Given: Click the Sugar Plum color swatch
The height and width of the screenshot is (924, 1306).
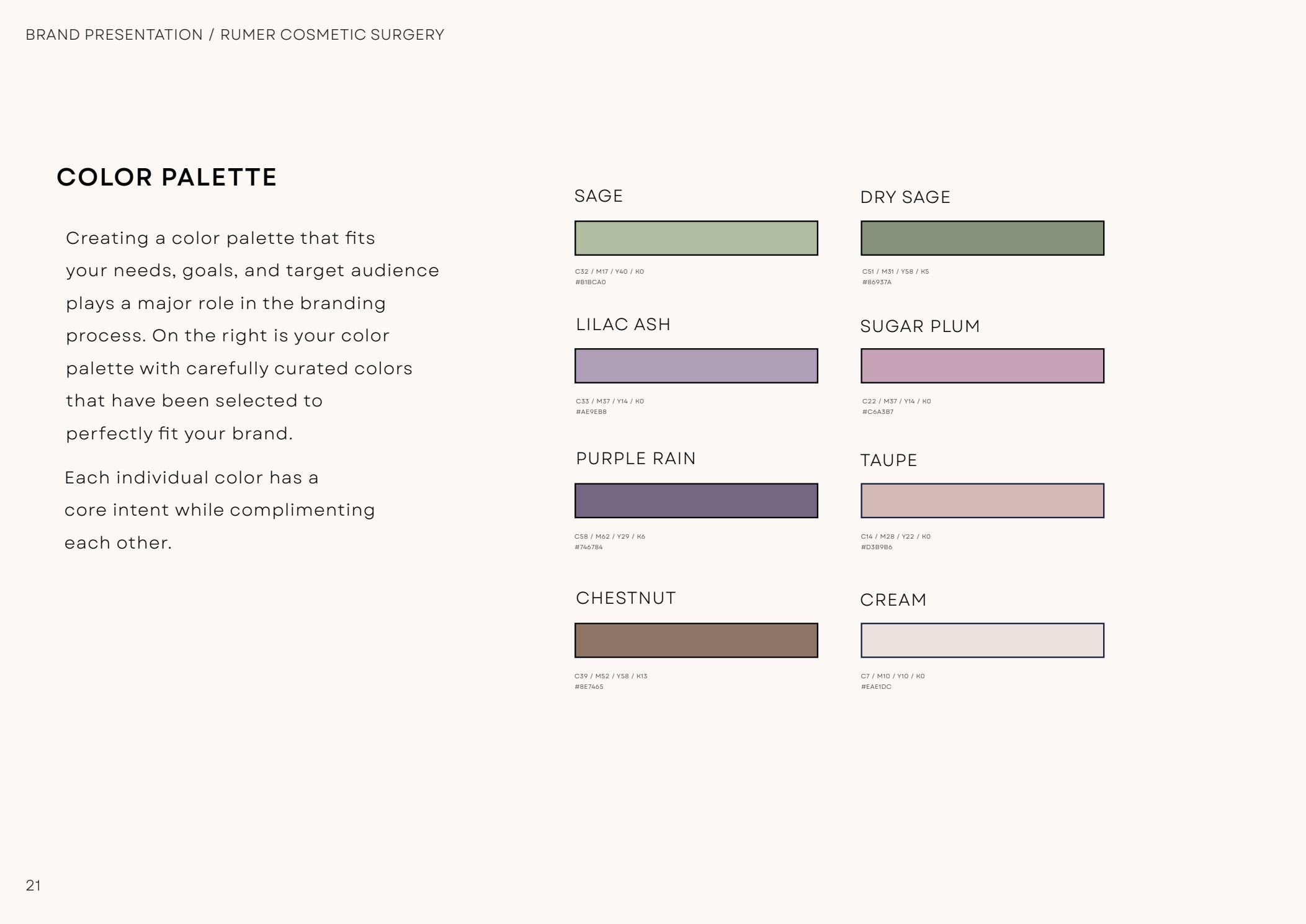Looking at the screenshot, I should tap(982, 366).
